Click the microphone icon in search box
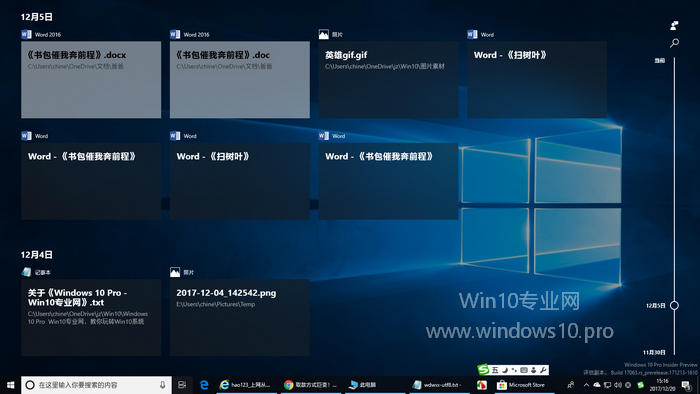This screenshot has width=700, height=394. pos(162,385)
